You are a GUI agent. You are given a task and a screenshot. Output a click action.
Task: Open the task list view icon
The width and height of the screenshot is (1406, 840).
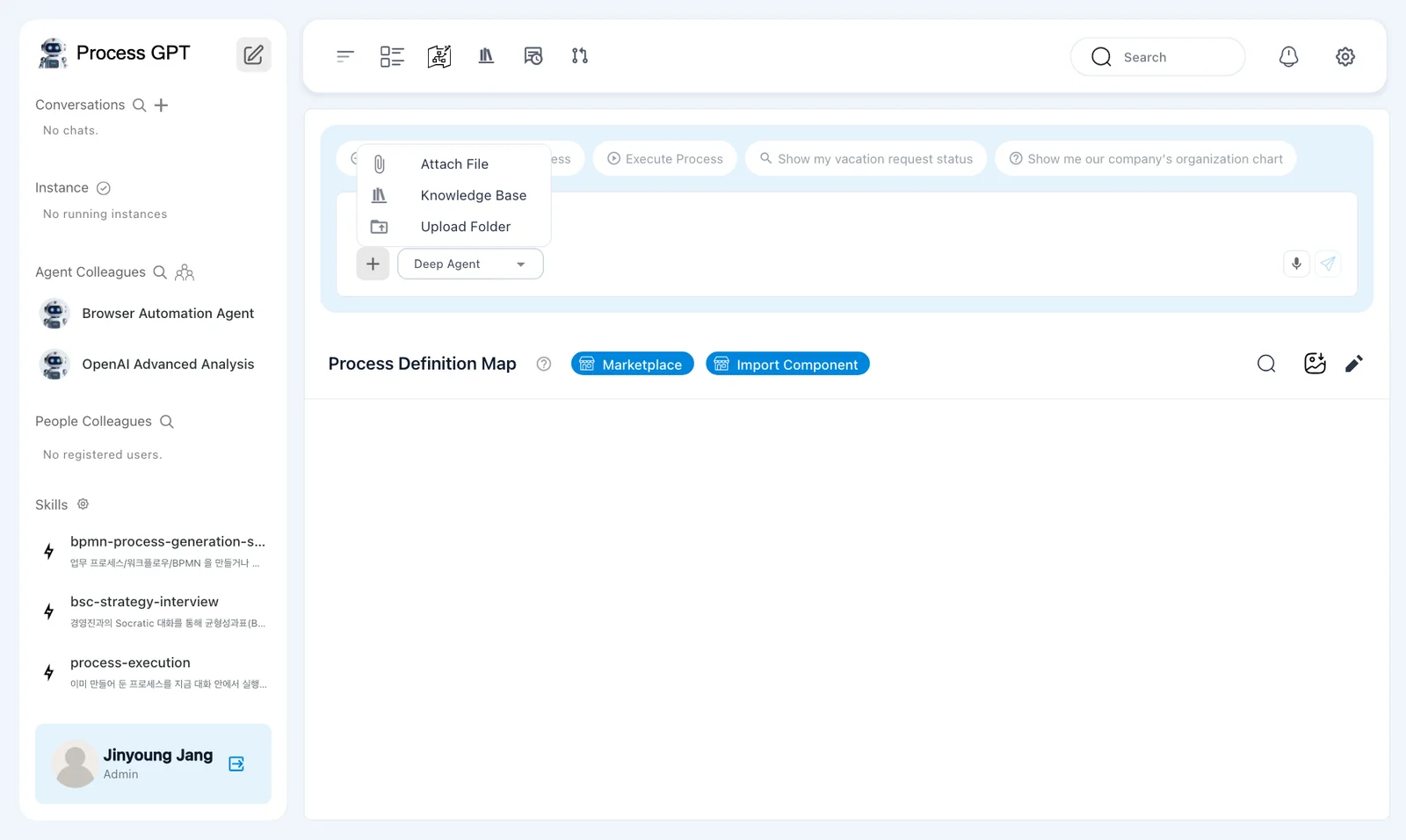tap(392, 56)
